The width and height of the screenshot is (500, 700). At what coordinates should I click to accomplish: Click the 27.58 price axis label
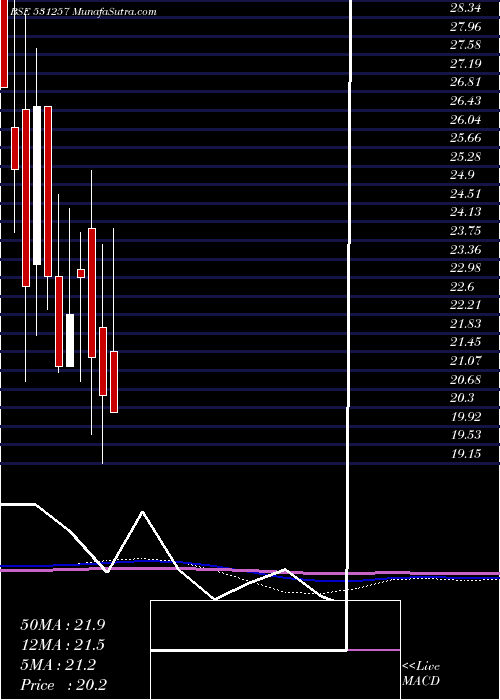point(465,45)
